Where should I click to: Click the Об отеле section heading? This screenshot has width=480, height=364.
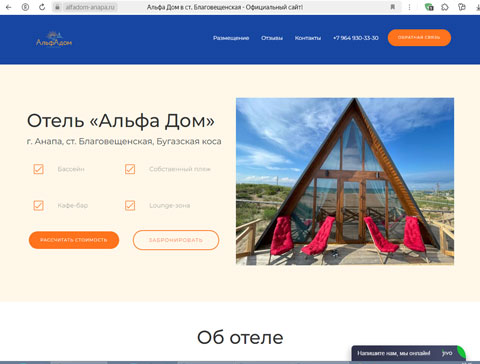(x=240, y=337)
